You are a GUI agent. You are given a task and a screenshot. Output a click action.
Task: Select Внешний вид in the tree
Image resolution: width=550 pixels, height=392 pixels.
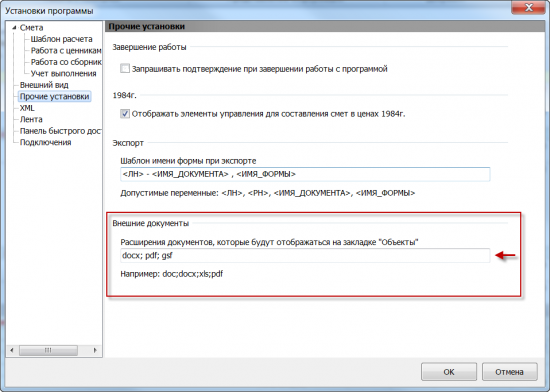[44, 85]
